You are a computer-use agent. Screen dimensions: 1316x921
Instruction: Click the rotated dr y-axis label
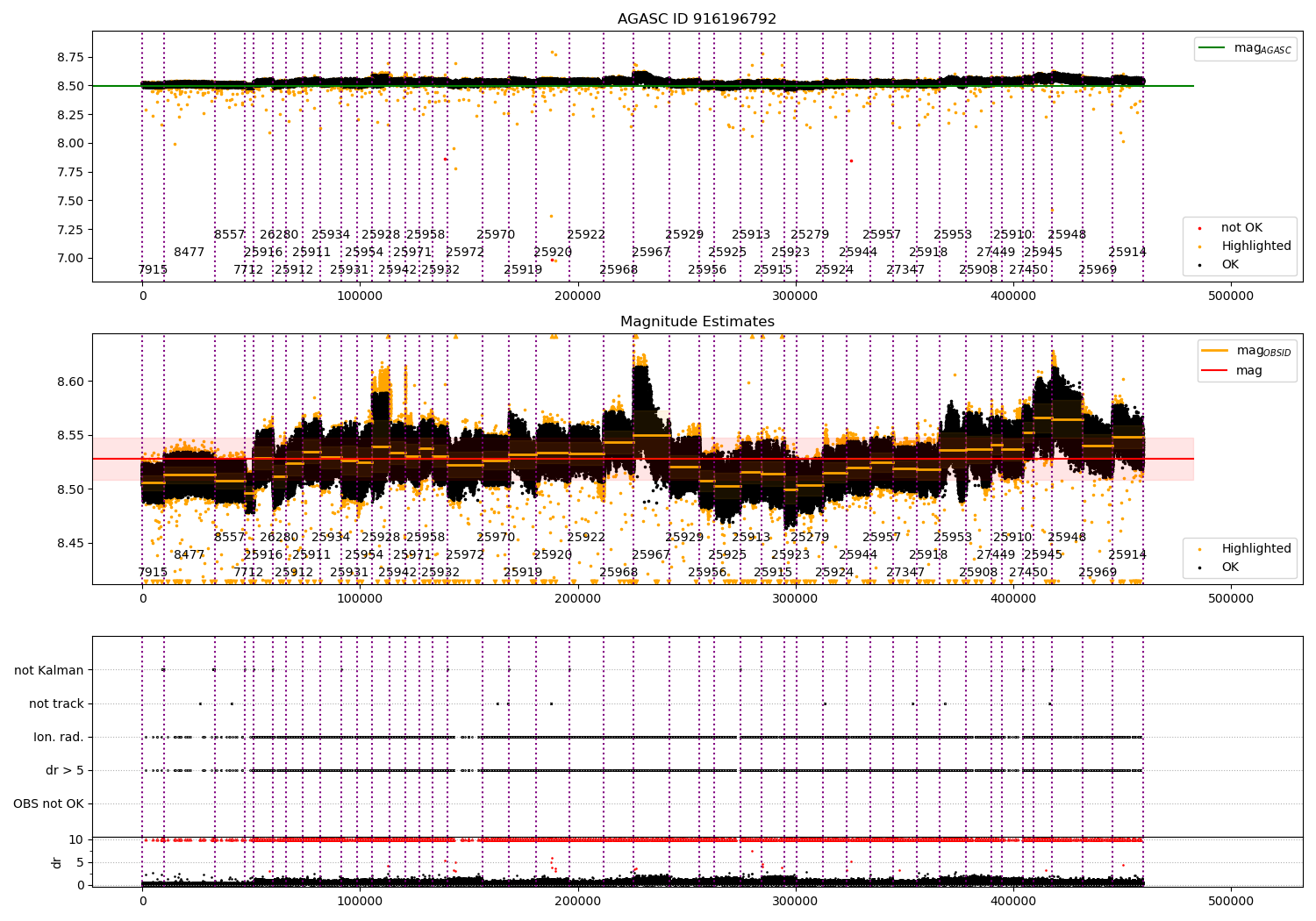pyautogui.click(x=57, y=862)
